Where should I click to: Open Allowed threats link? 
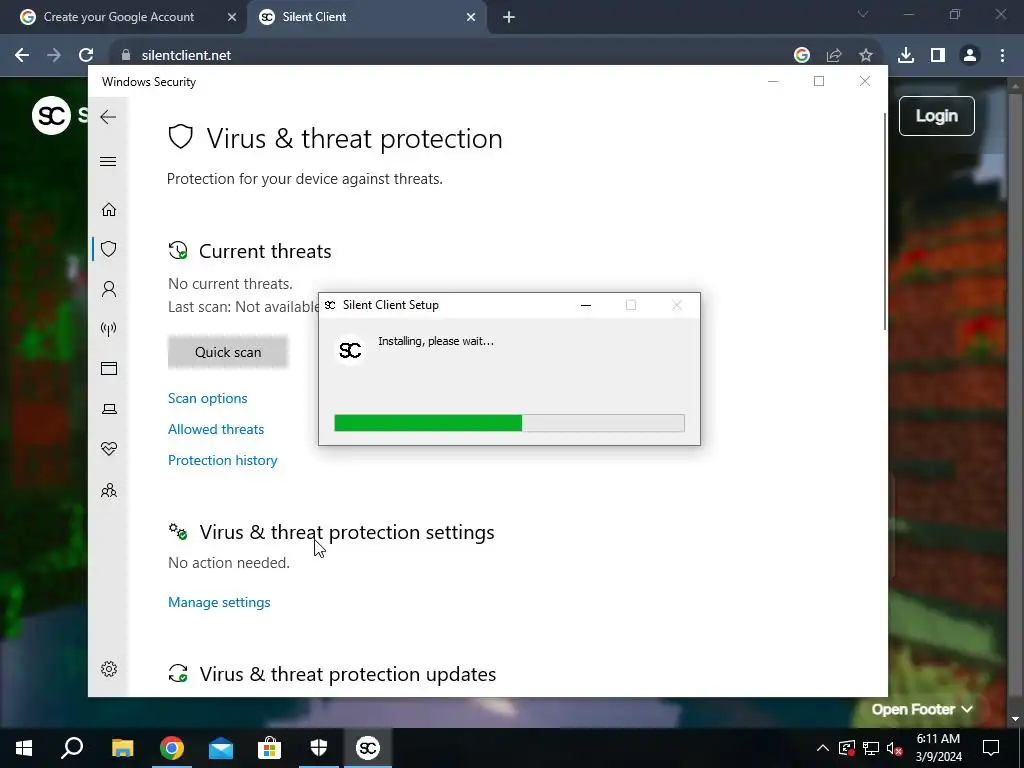tap(216, 429)
